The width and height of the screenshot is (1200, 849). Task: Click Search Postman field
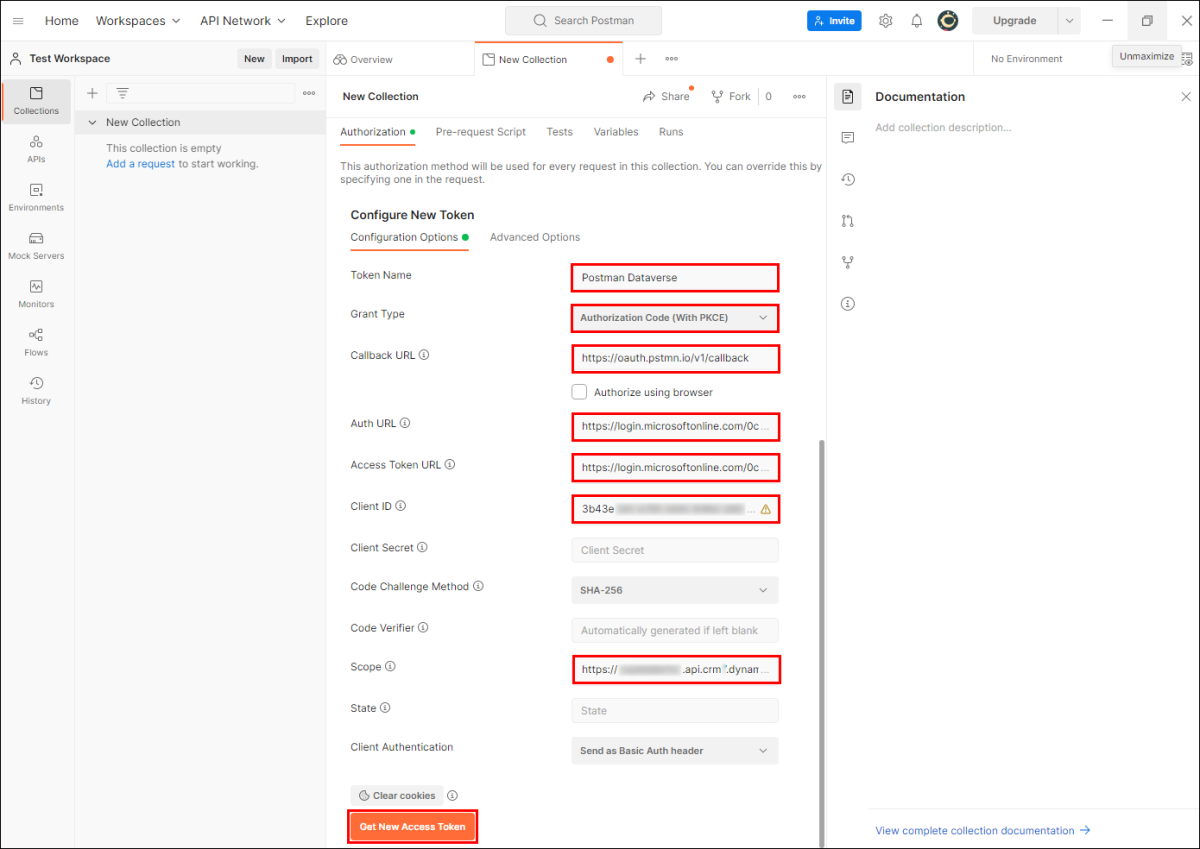point(583,21)
